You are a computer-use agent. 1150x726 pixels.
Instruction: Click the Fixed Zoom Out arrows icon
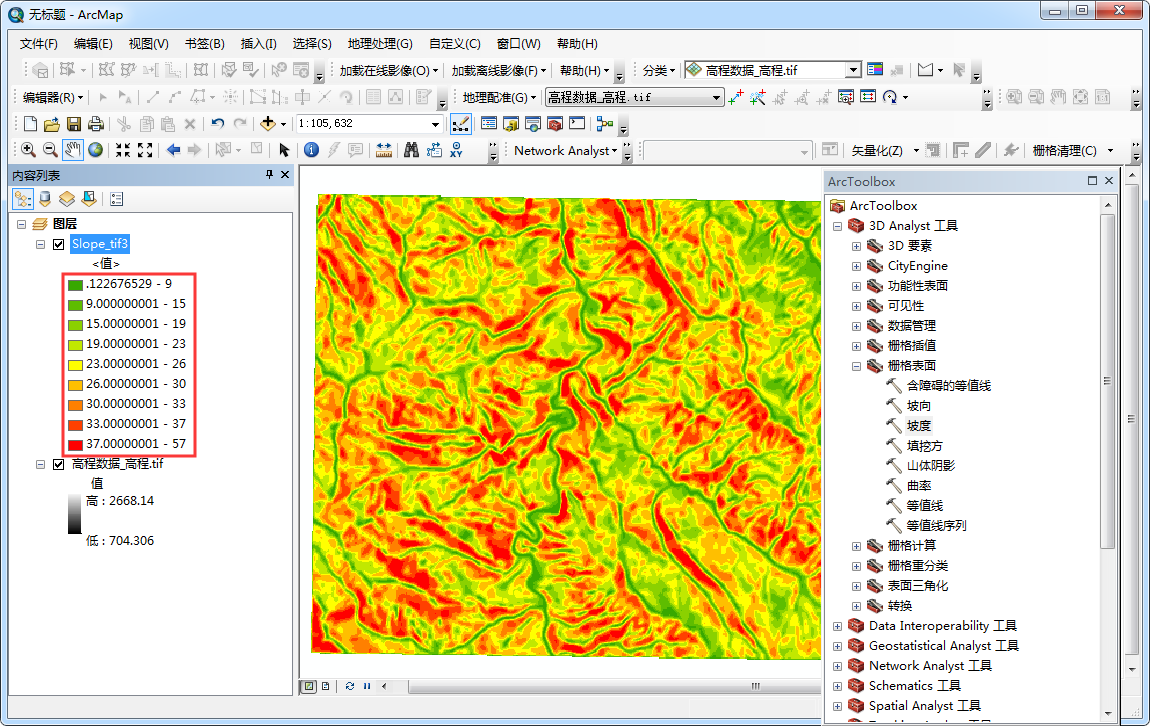click(145, 150)
